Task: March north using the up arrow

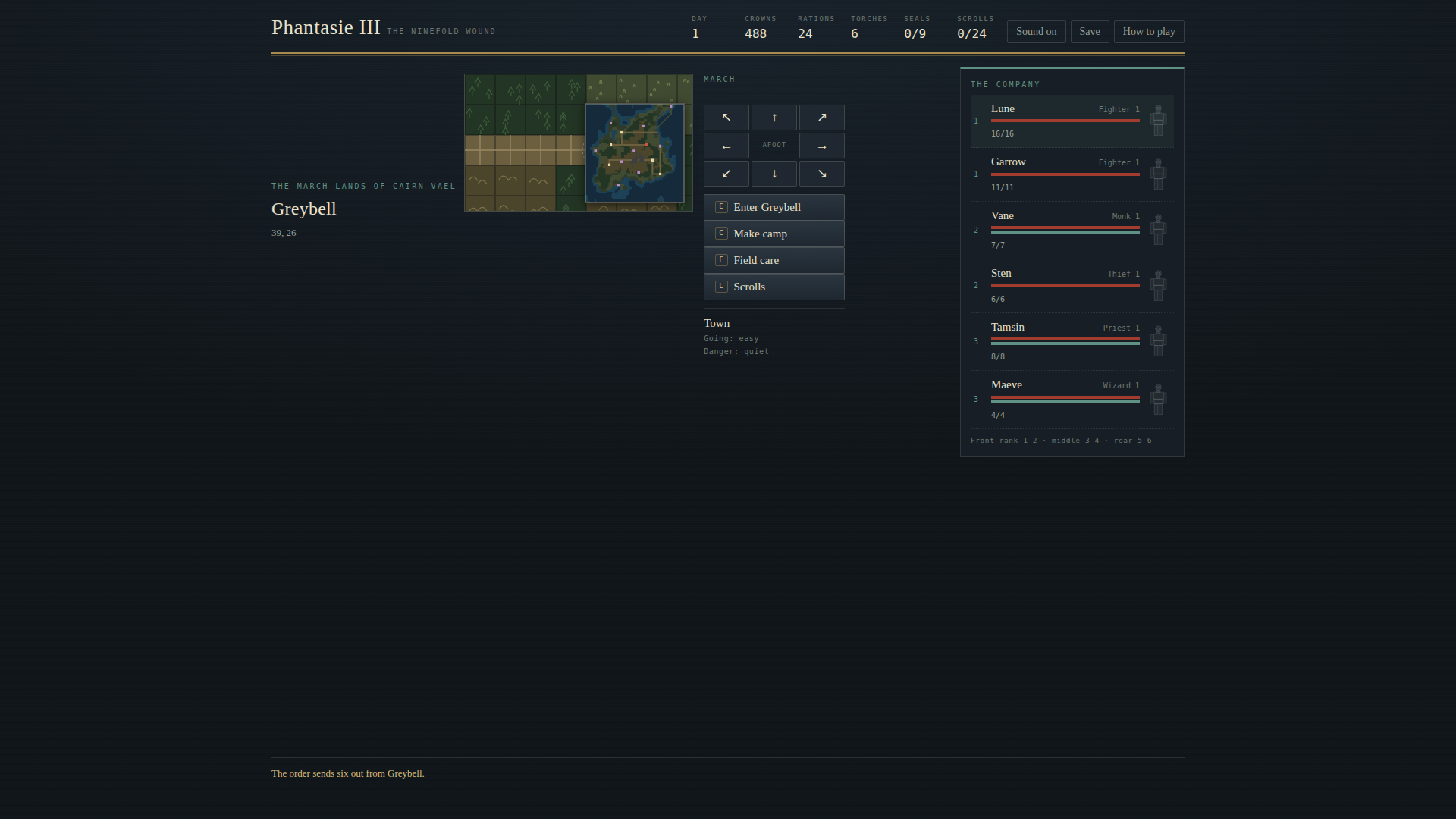Action: click(x=774, y=118)
